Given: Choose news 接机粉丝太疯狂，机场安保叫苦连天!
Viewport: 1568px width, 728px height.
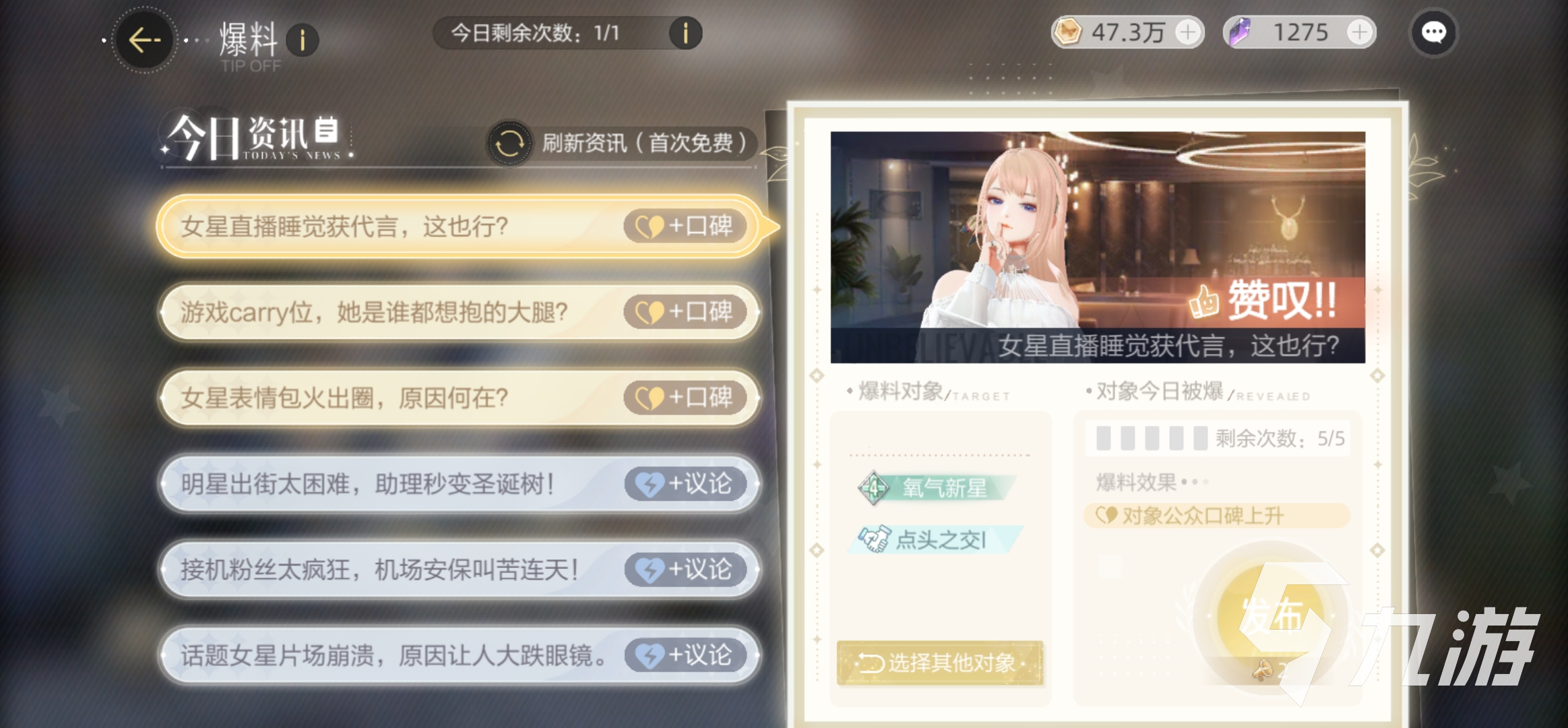Looking at the screenshot, I should pos(460,570).
